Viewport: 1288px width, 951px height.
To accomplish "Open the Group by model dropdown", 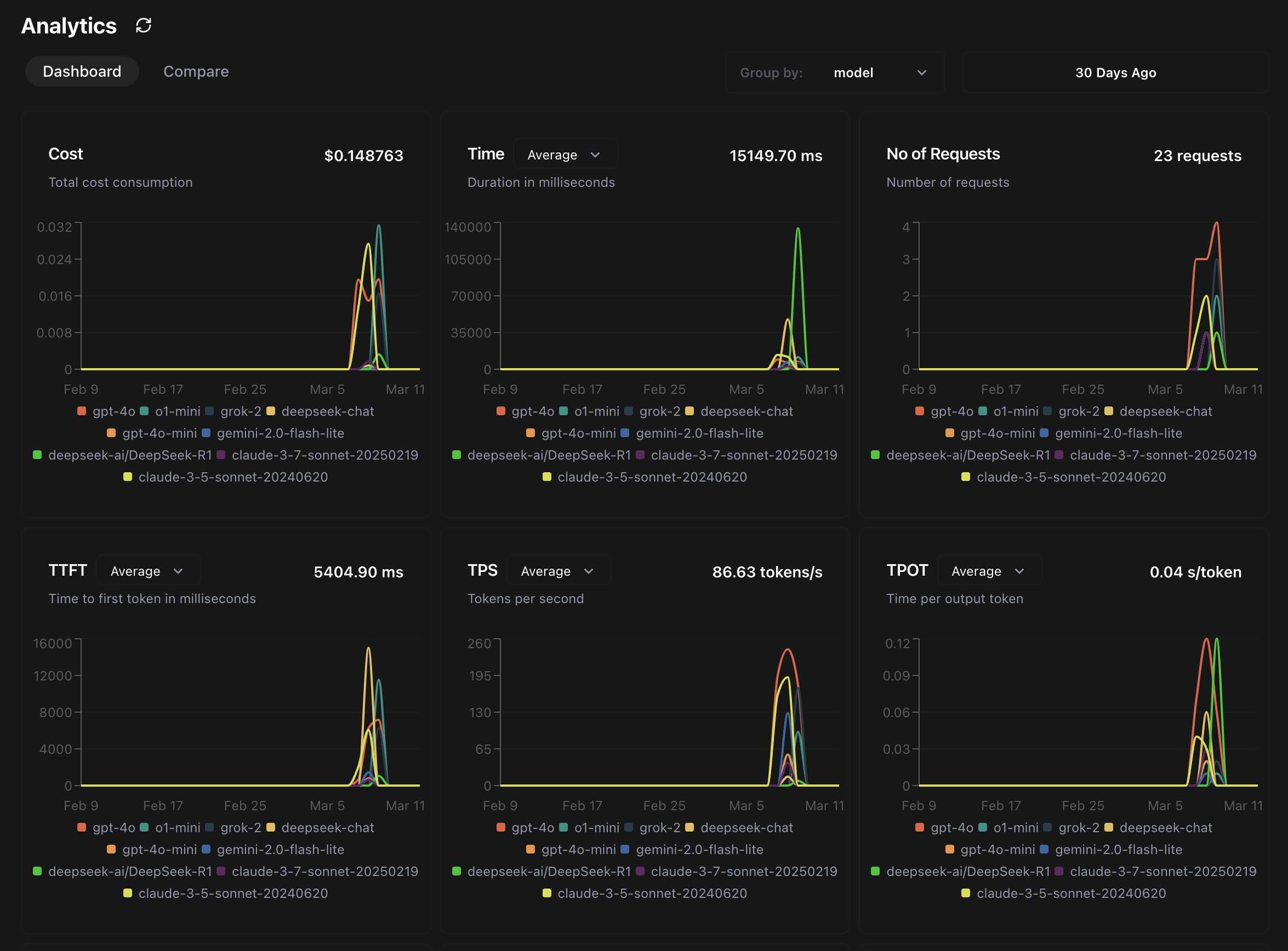I will click(x=835, y=72).
